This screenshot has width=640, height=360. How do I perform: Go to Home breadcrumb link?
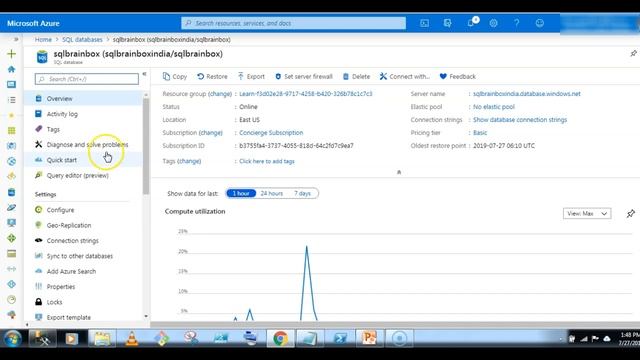pyautogui.click(x=43, y=40)
